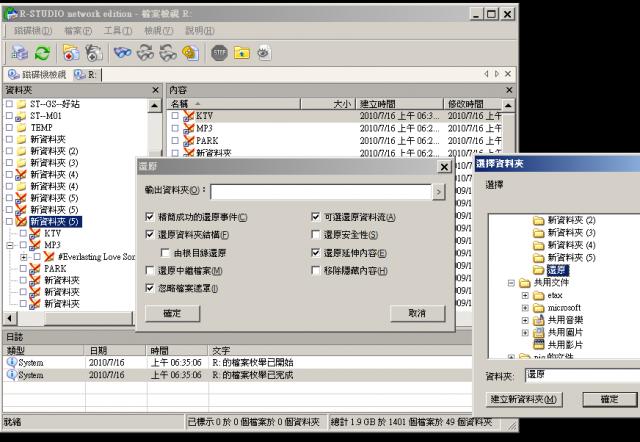Click the 共用圖片 pictures folder icon

coord(539,332)
